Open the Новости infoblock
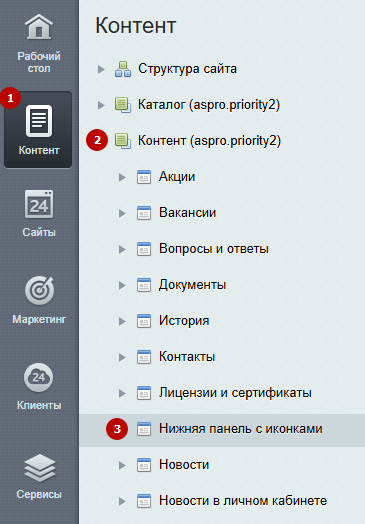Viewport: 365px width, 524px height. tap(184, 465)
